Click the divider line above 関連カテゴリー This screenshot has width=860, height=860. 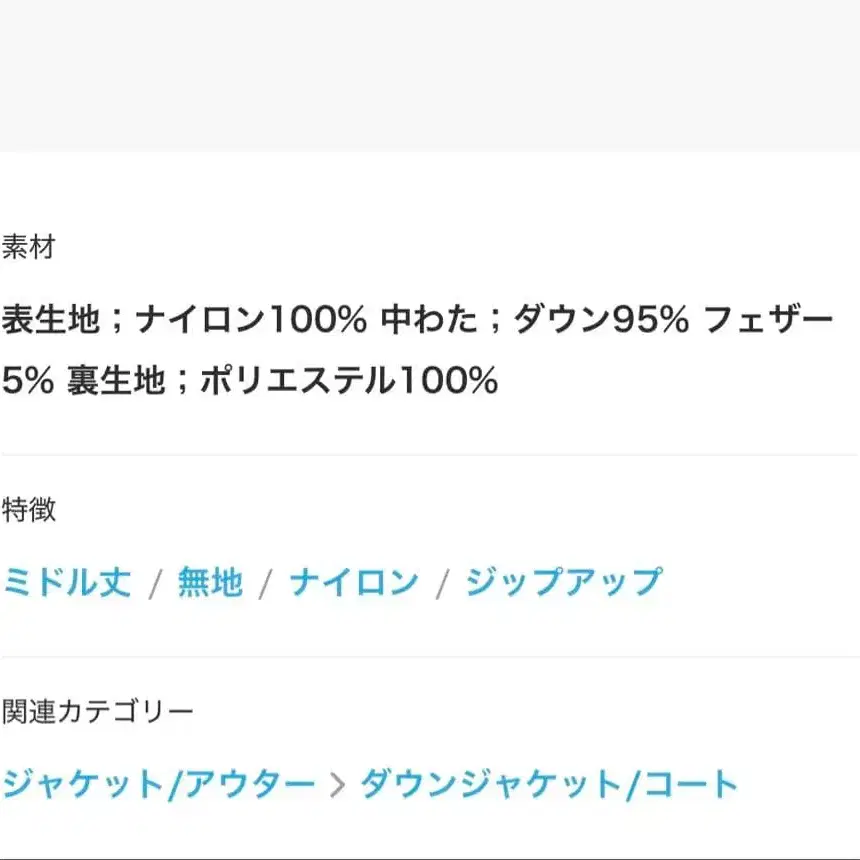(x=430, y=657)
